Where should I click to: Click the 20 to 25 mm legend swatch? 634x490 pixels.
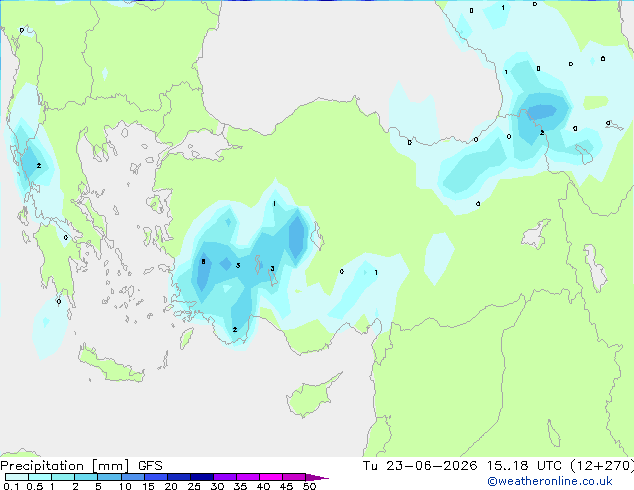[x=179, y=477]
